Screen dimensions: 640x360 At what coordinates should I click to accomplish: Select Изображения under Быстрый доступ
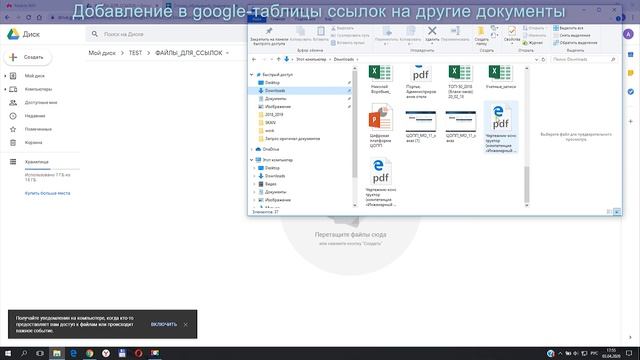[x=278, y=107]
